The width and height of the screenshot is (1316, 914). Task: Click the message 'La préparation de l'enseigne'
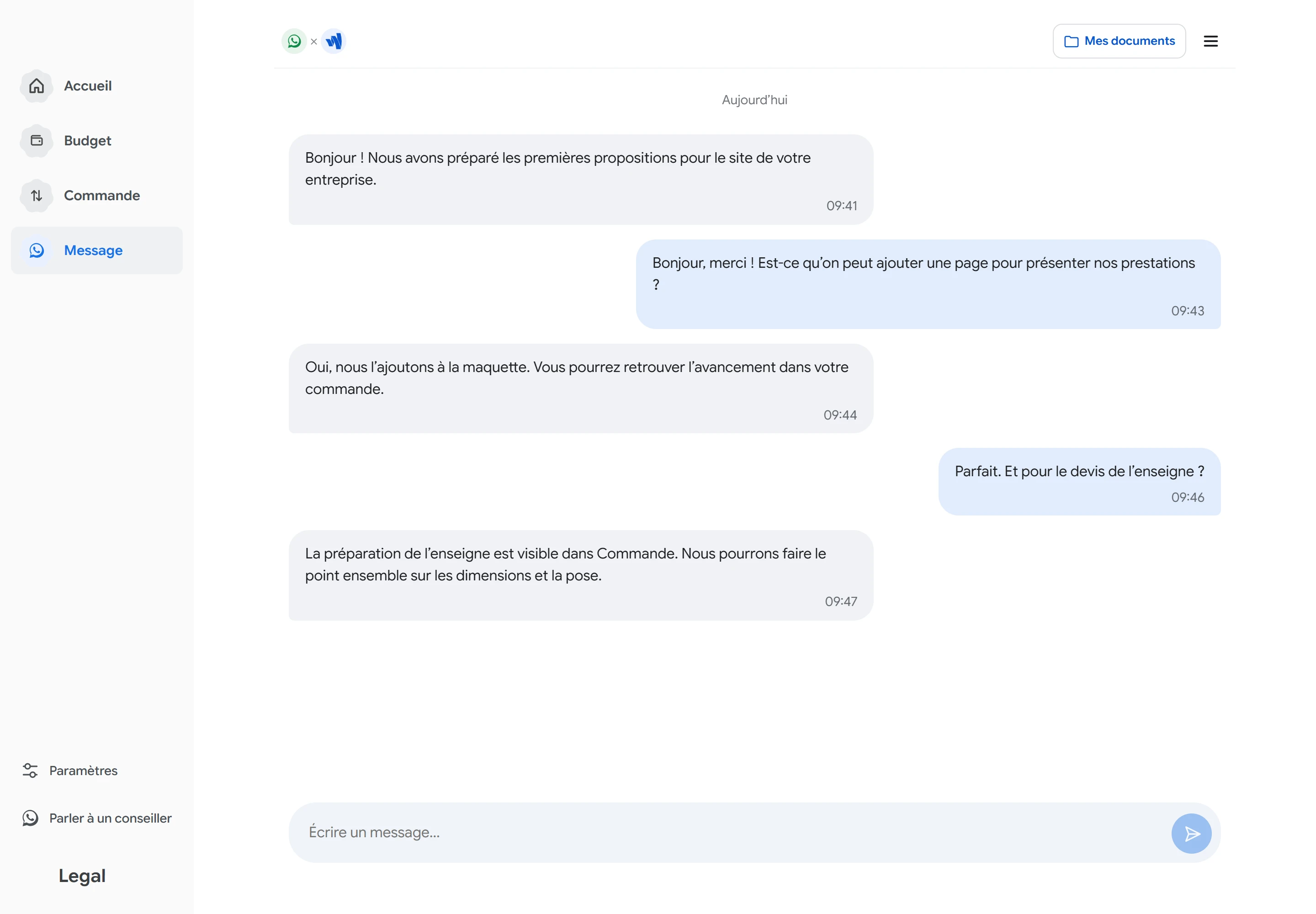click(x=581, y=575)
